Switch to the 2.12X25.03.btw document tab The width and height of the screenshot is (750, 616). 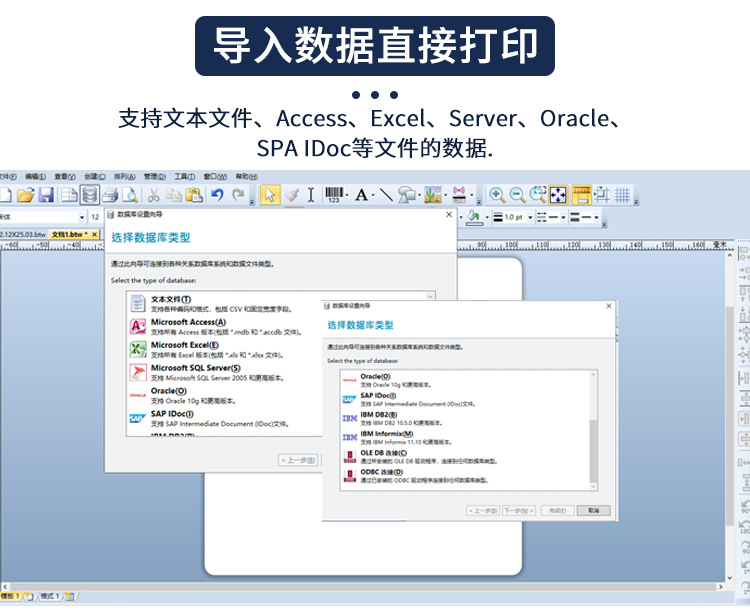click(x=22, y=234)
